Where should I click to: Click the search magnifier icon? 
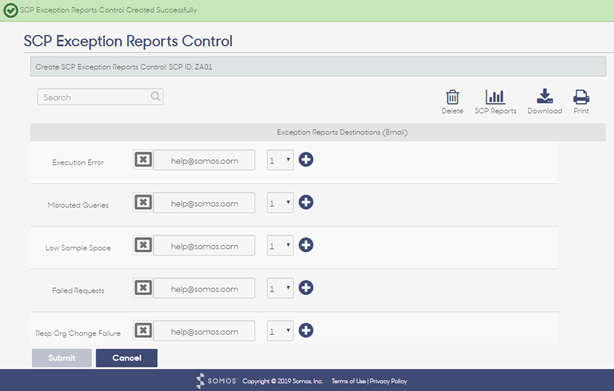tap(155, 96)
